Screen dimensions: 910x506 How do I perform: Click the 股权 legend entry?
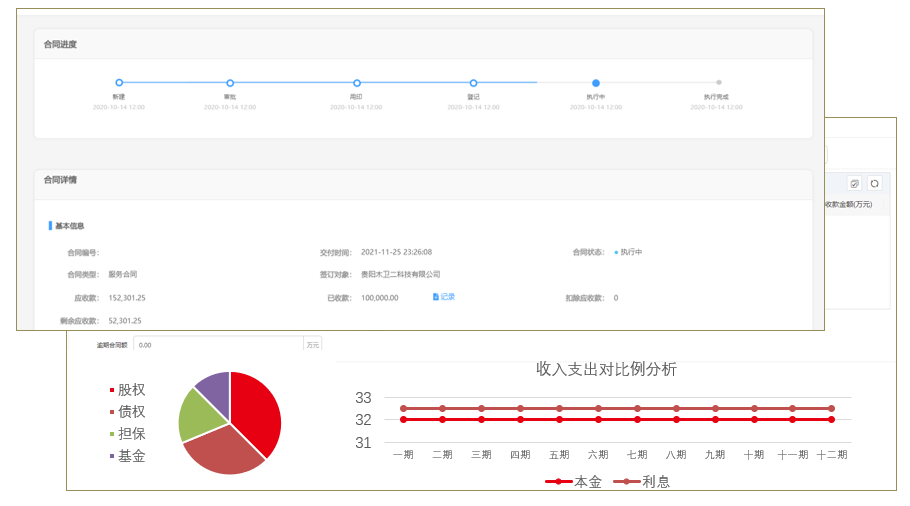point(127,389)
